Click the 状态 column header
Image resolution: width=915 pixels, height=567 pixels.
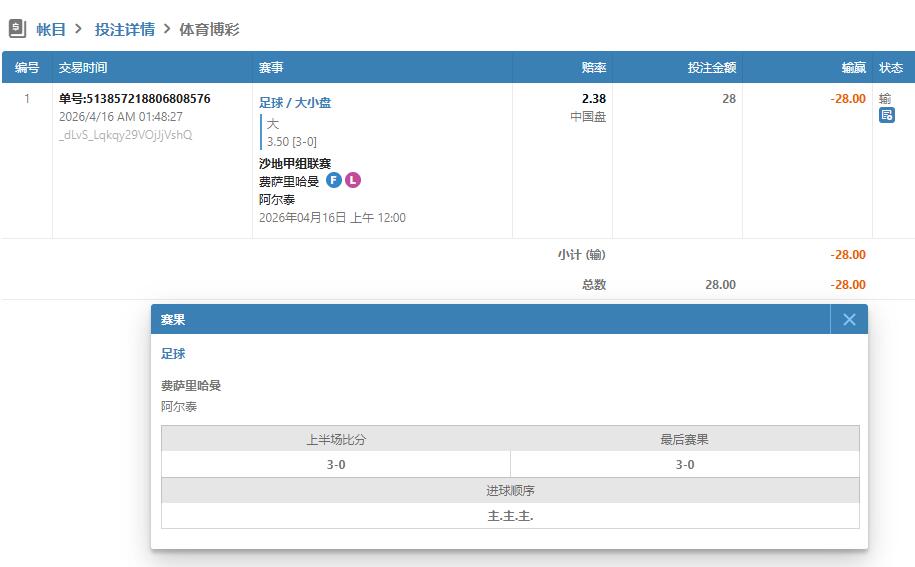pos(890,68)
